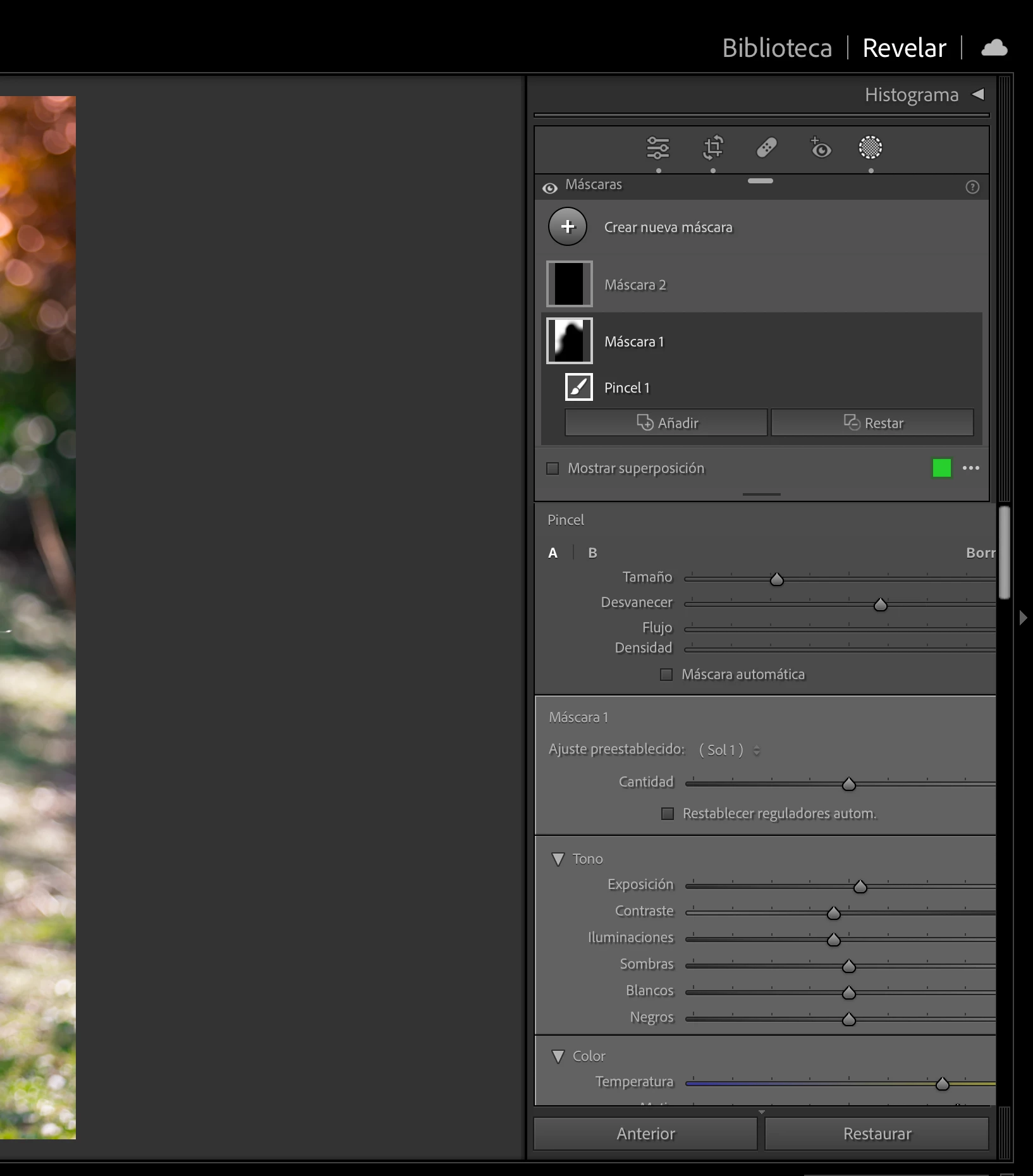This screenshot has height=1176, width=1033.
Task: Select Pincel 1 component row
Action: click(762, 387)
